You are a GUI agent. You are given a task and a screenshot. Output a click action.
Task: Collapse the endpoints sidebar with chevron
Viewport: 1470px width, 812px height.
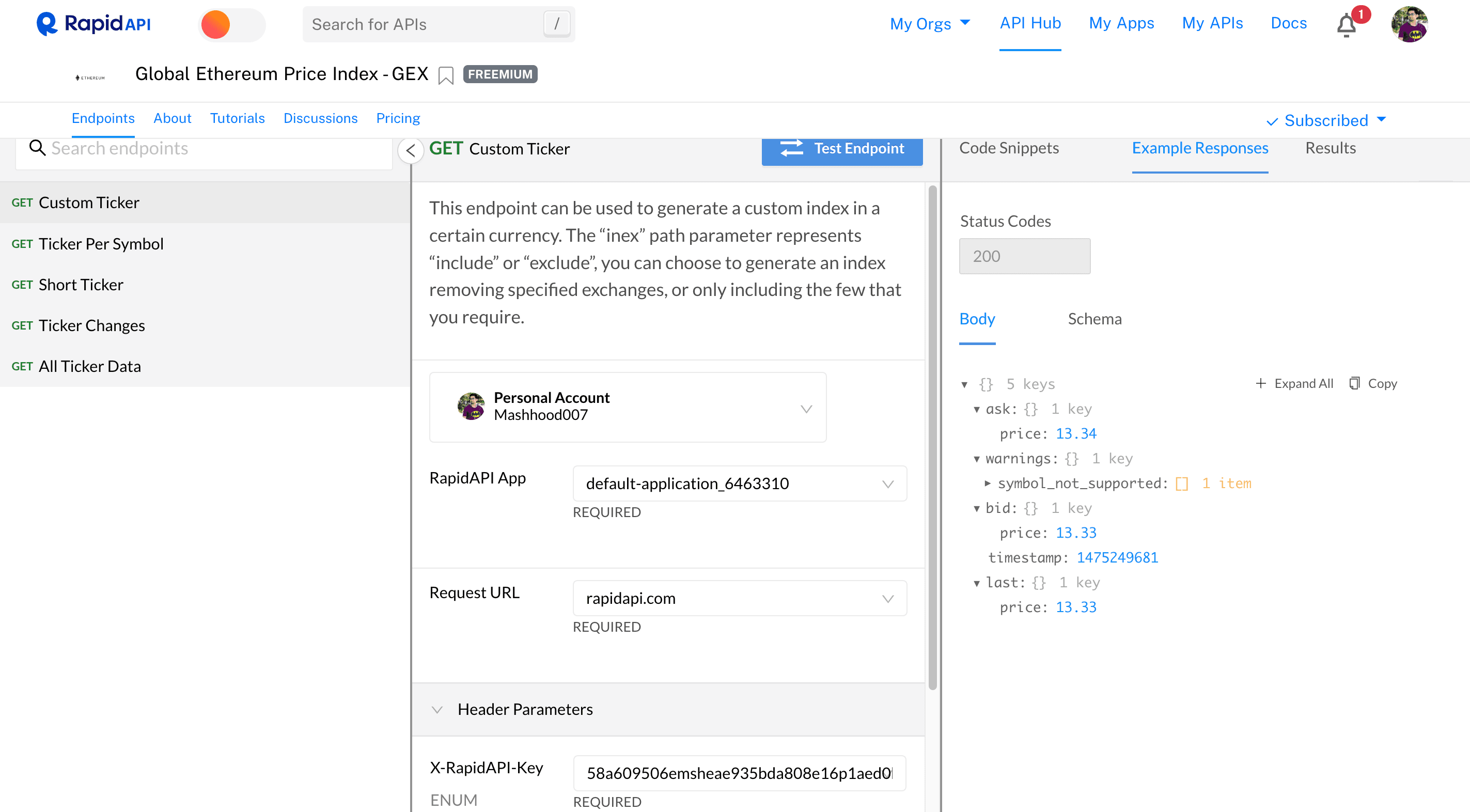[x=410, y=150]
